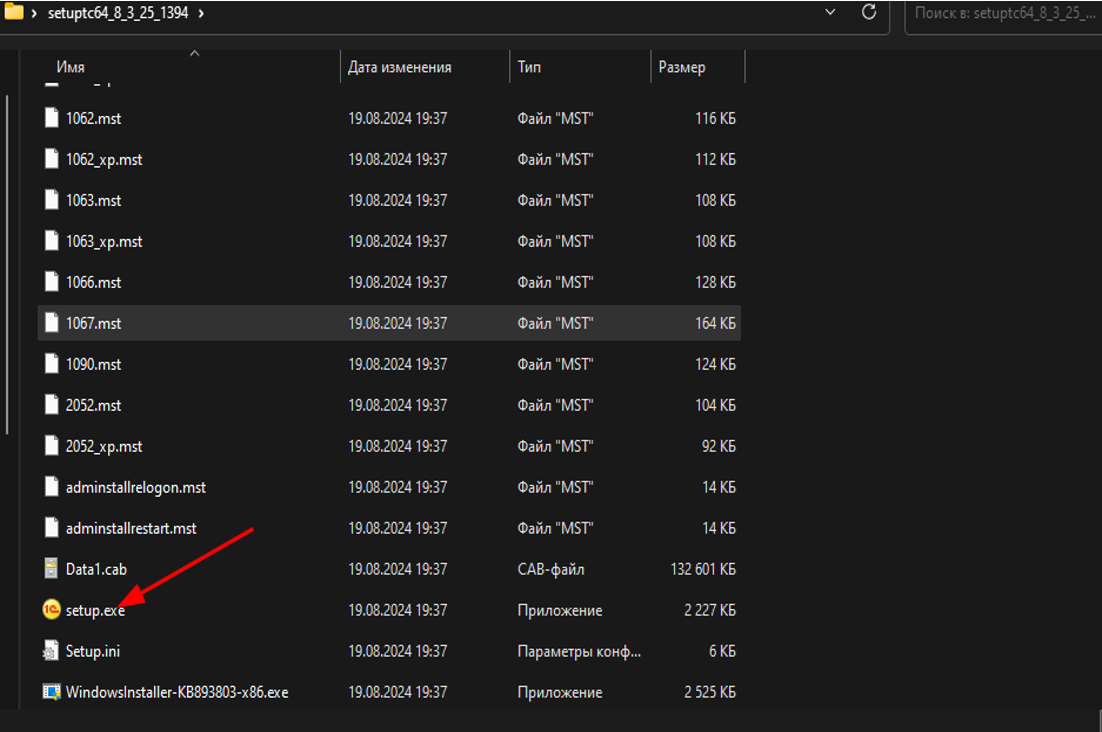Click the search field Поиск в setuptc64
The image size is (1102, 732).
click(1000, 13)
